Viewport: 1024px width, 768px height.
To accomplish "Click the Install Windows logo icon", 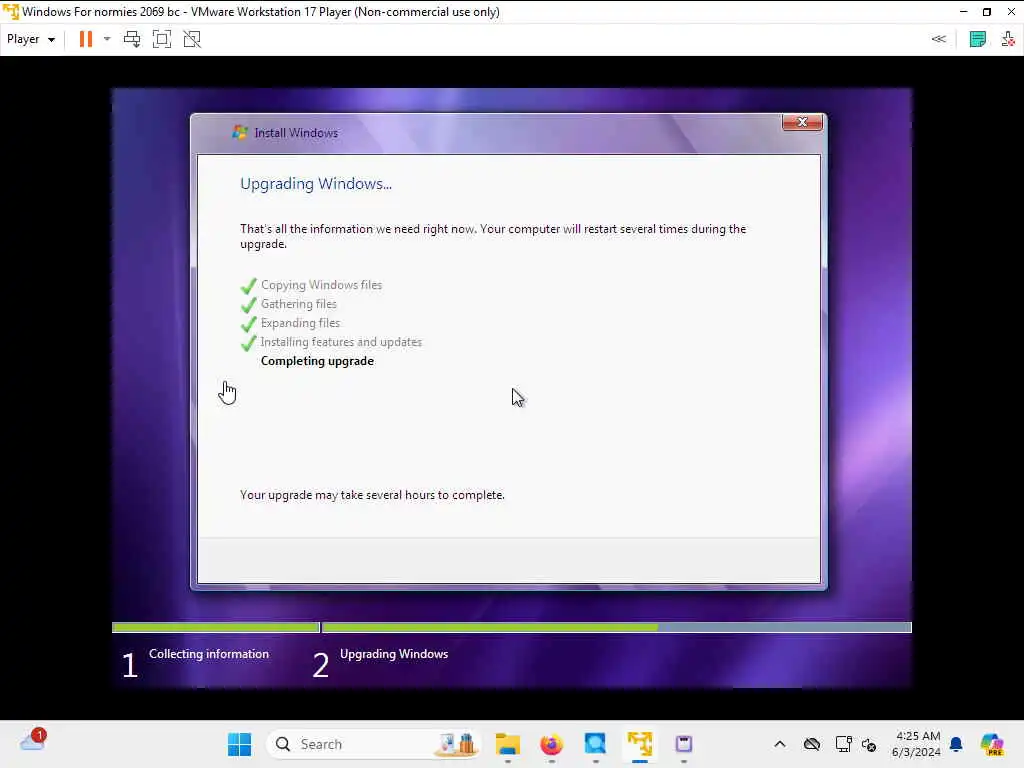I will click(240, 133).
